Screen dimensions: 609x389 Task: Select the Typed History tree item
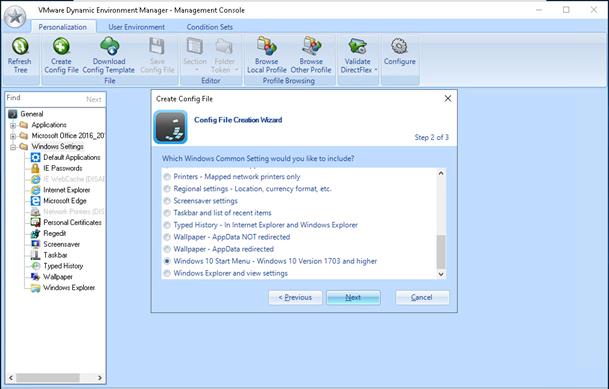(x=57, y=266)
